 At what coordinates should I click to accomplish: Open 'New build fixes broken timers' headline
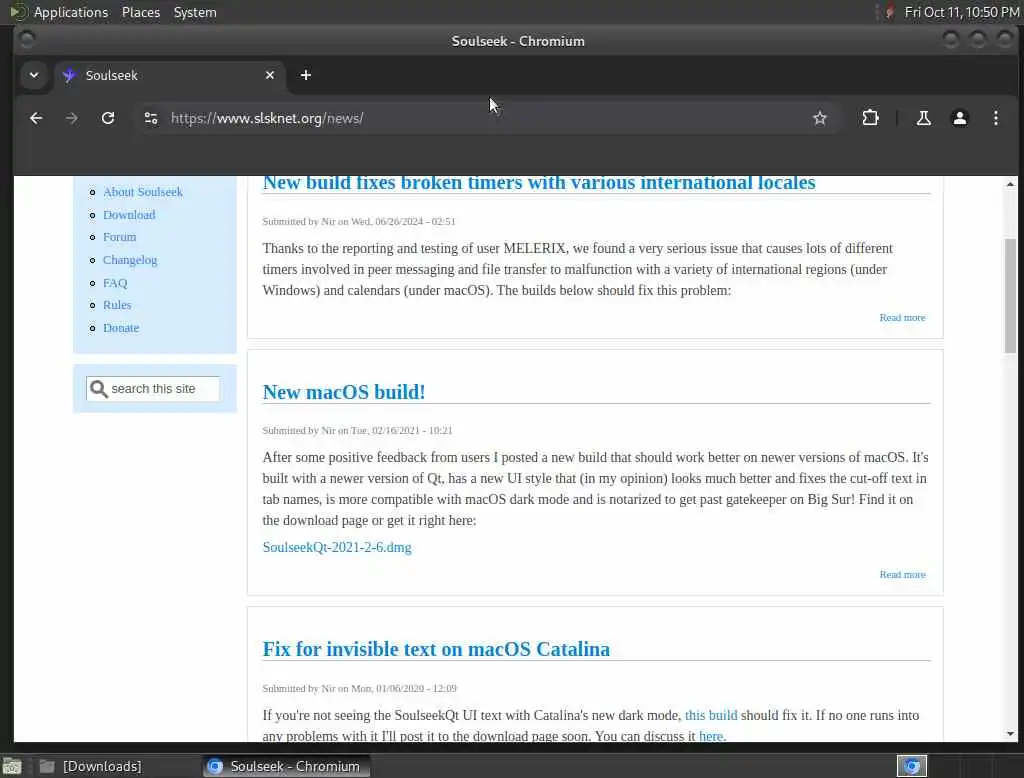(x=539, y=183)
